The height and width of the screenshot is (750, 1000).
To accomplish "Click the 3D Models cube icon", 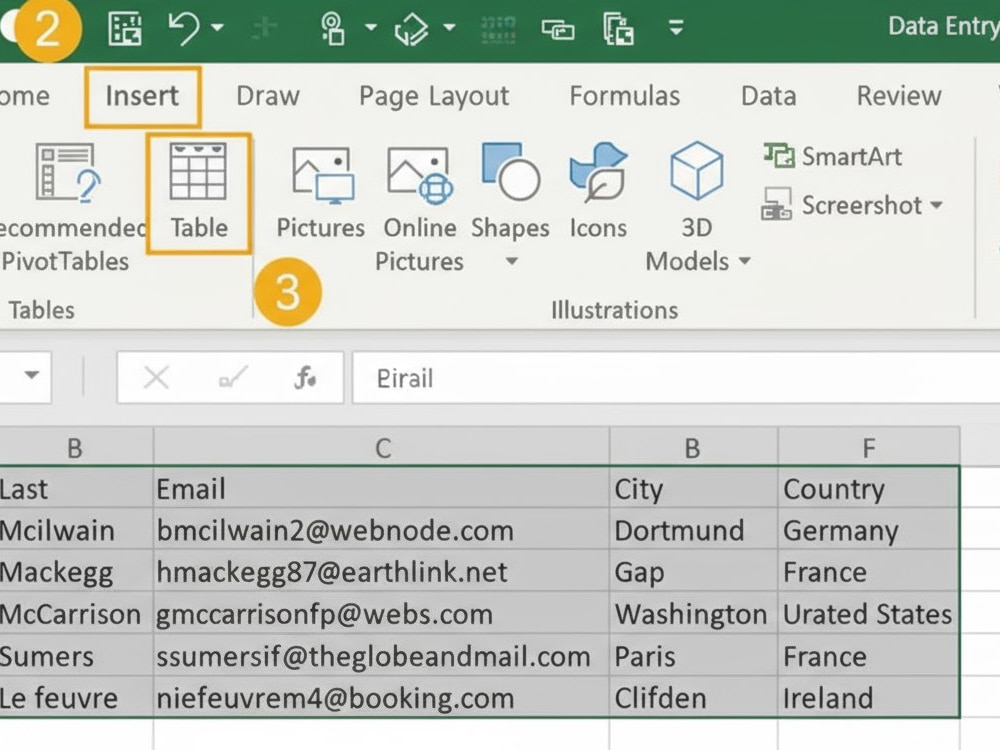I will (x=696, y=171).
